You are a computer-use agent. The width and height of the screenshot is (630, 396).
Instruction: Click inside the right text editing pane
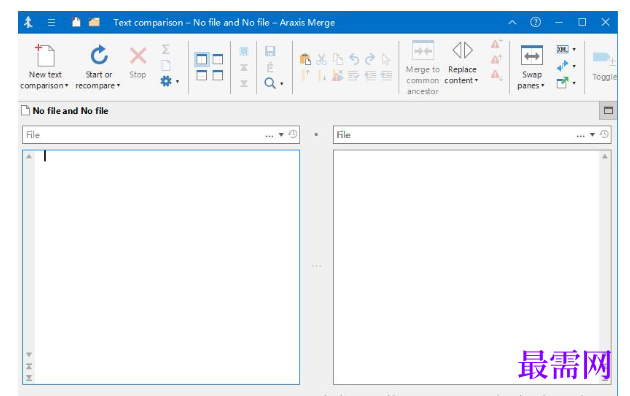click(466, 267)
